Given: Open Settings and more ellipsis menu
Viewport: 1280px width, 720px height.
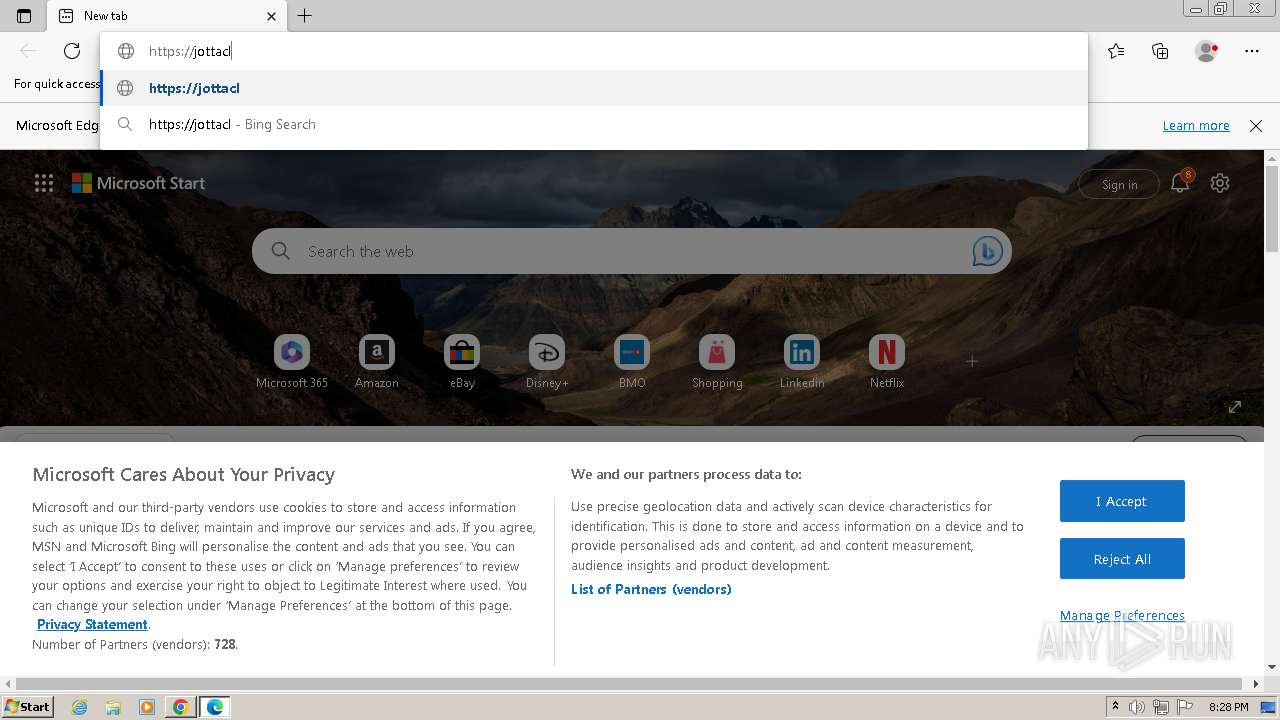Looking at the screenshot, I should 1252,51.
